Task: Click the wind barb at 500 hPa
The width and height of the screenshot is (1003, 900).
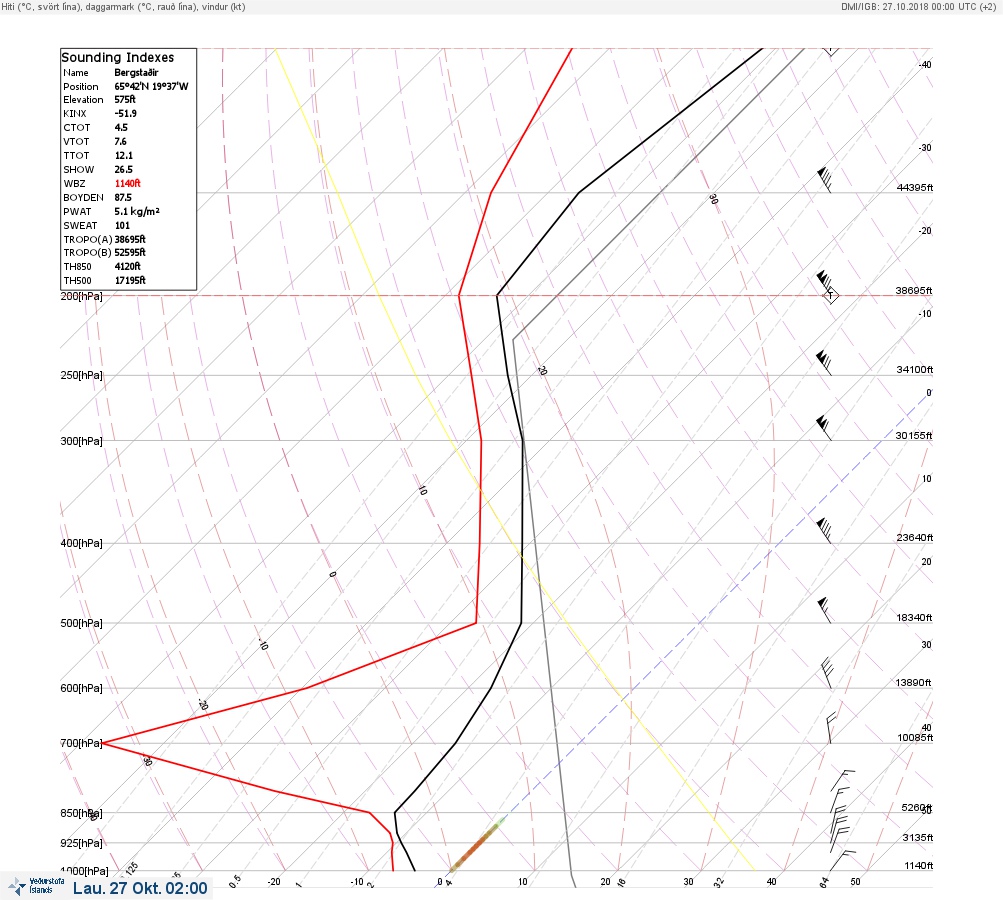Action: pyautogui.click(x=825, y=610)
